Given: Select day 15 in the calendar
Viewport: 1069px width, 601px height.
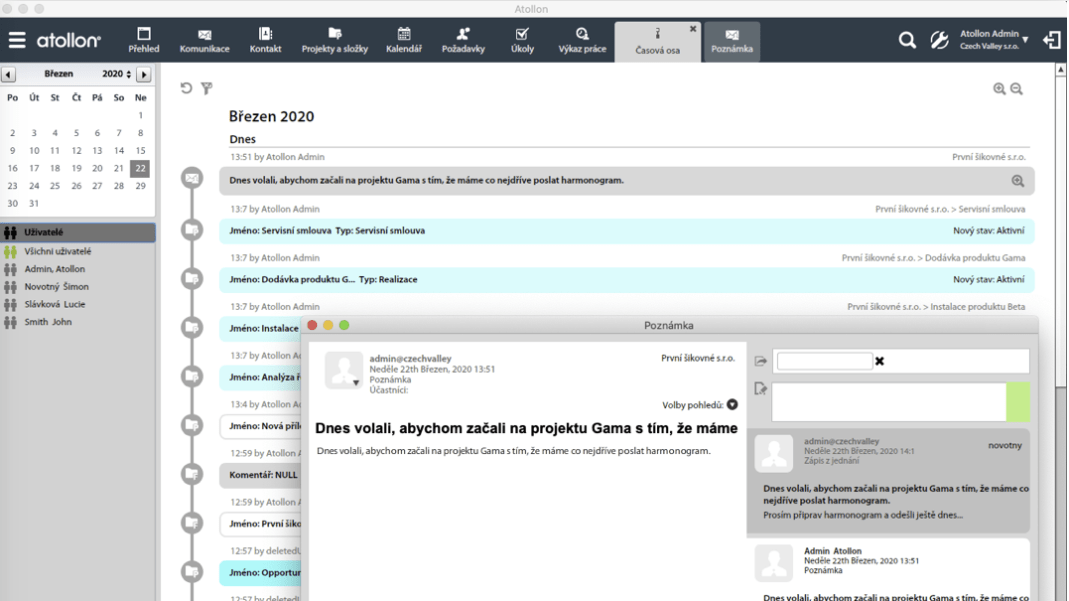Looking at the screenshot, I should (x=140, y=151).
